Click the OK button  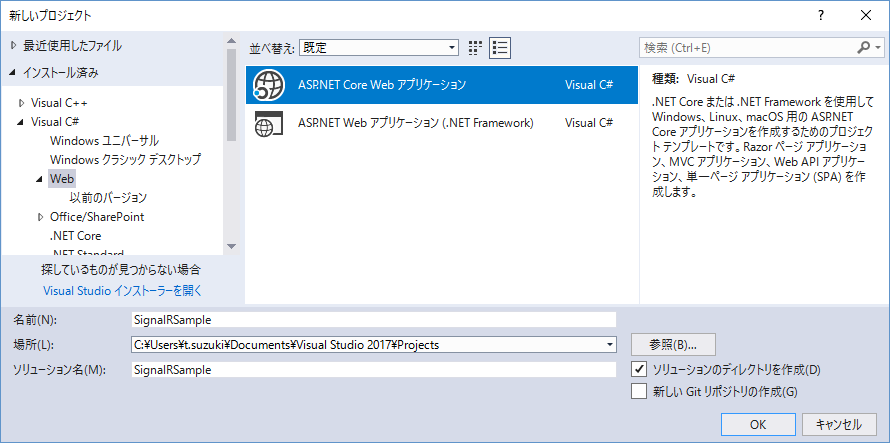click(x=758, y=424)
